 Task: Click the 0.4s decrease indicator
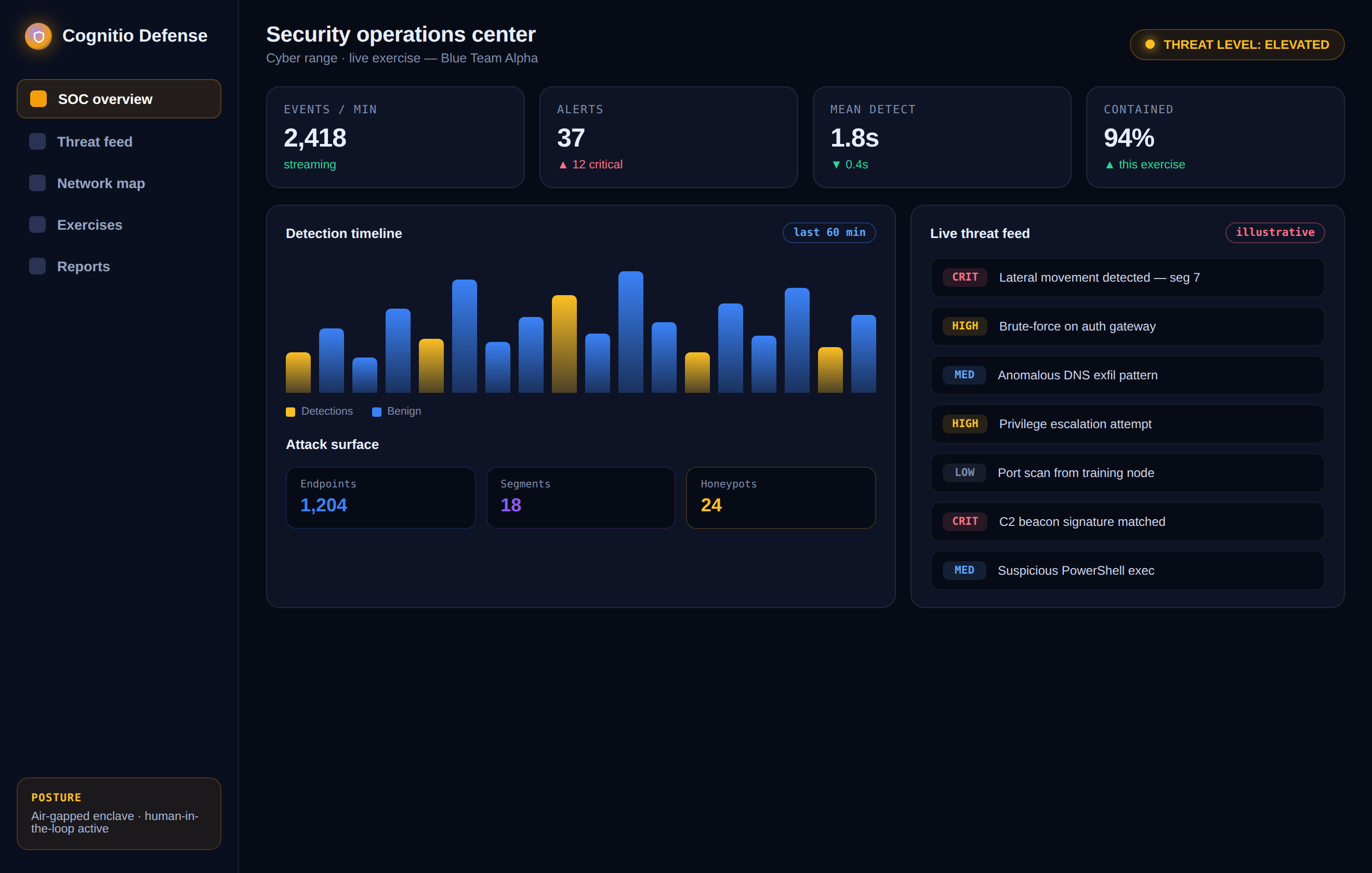click(x=850, y=165)
